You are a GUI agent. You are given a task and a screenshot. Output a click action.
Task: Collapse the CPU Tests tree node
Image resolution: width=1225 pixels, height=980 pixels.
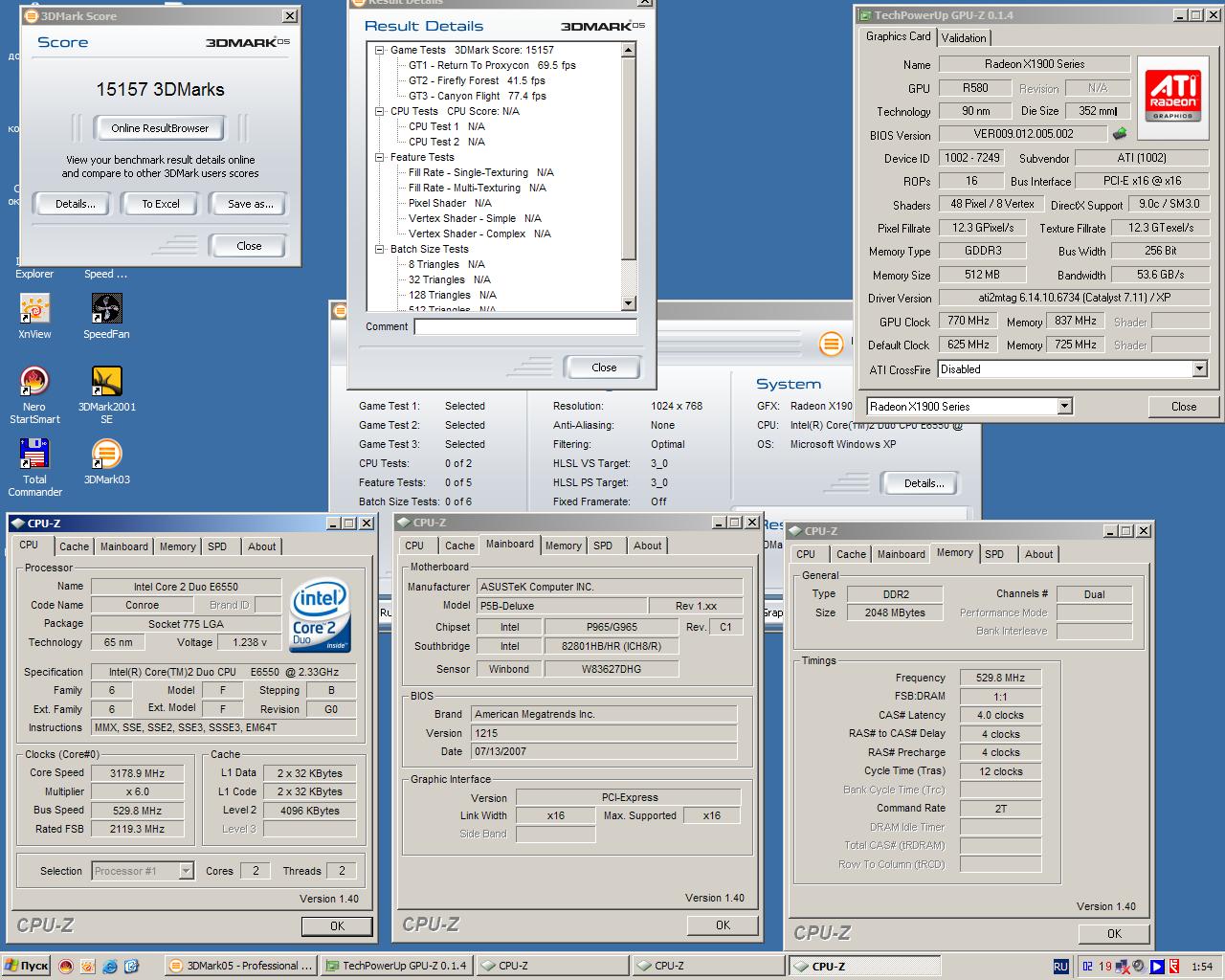[x=380, y=111]
